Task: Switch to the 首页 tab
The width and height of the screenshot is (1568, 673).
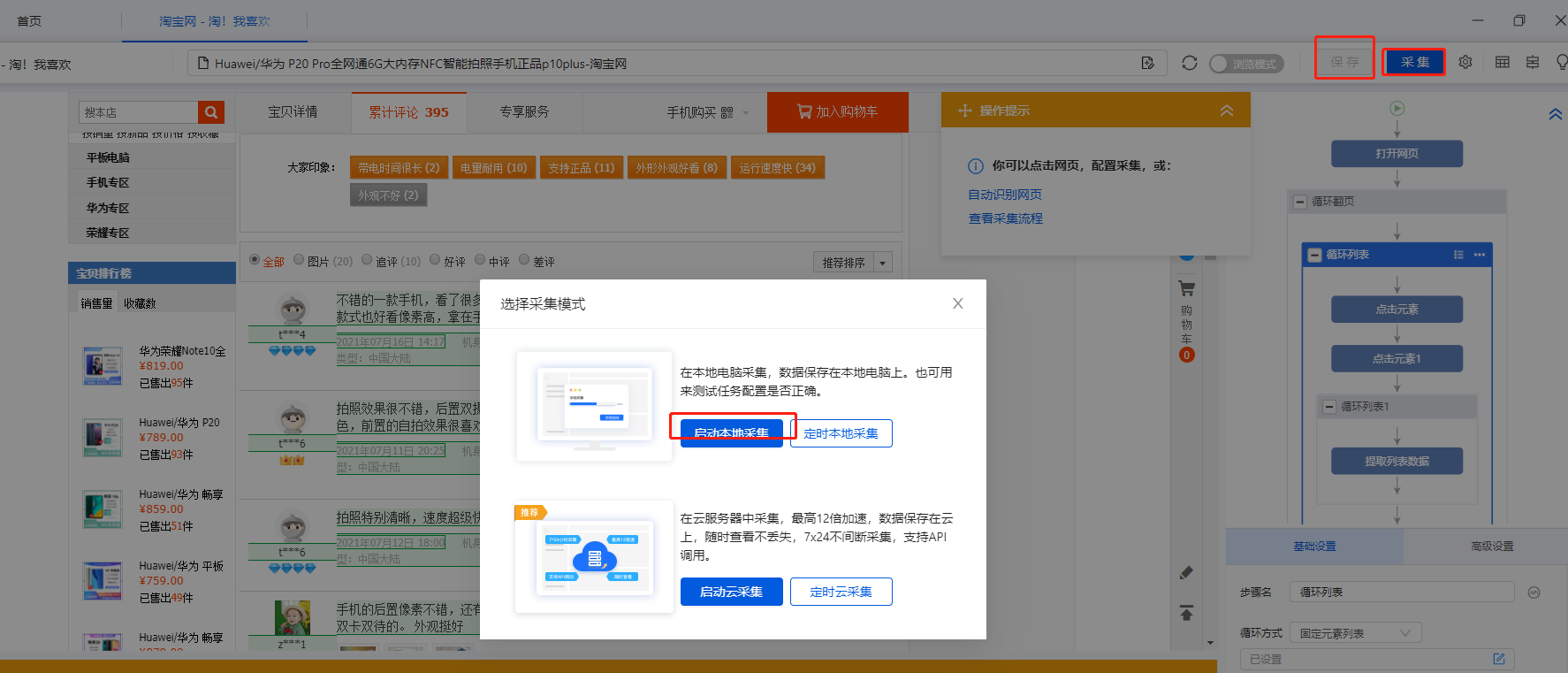Action: point(29,21)
